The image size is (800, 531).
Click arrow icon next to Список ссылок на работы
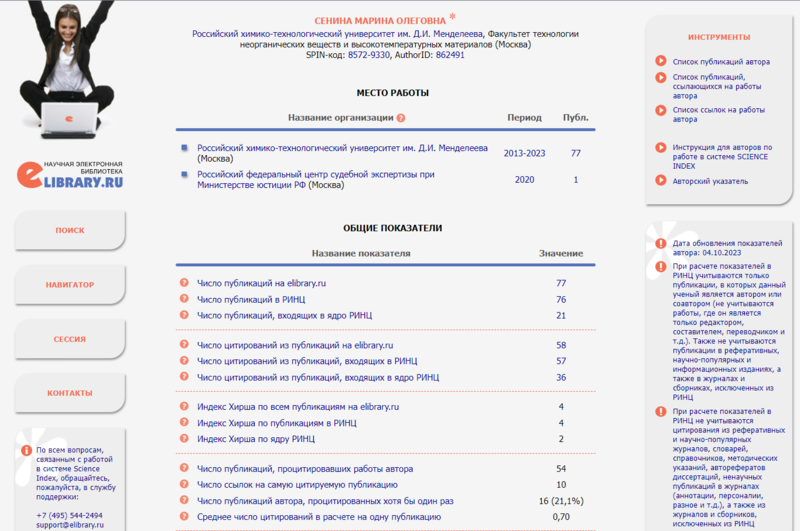[x=661, y=110]
